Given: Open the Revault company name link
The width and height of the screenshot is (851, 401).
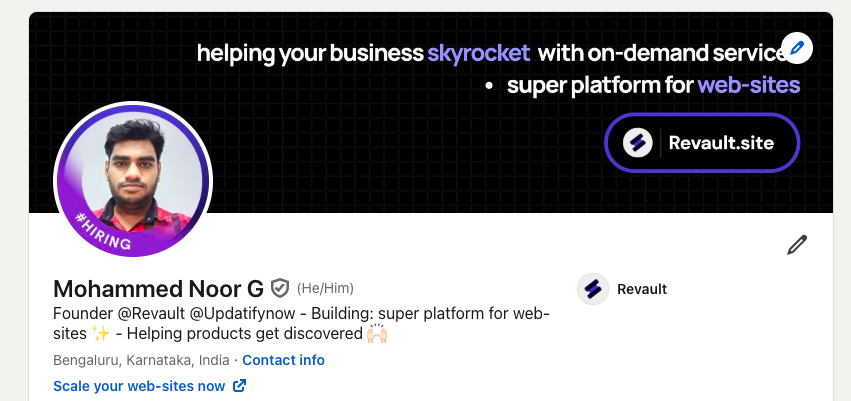Looking at the screenshot, I should [x=642, y=290].
